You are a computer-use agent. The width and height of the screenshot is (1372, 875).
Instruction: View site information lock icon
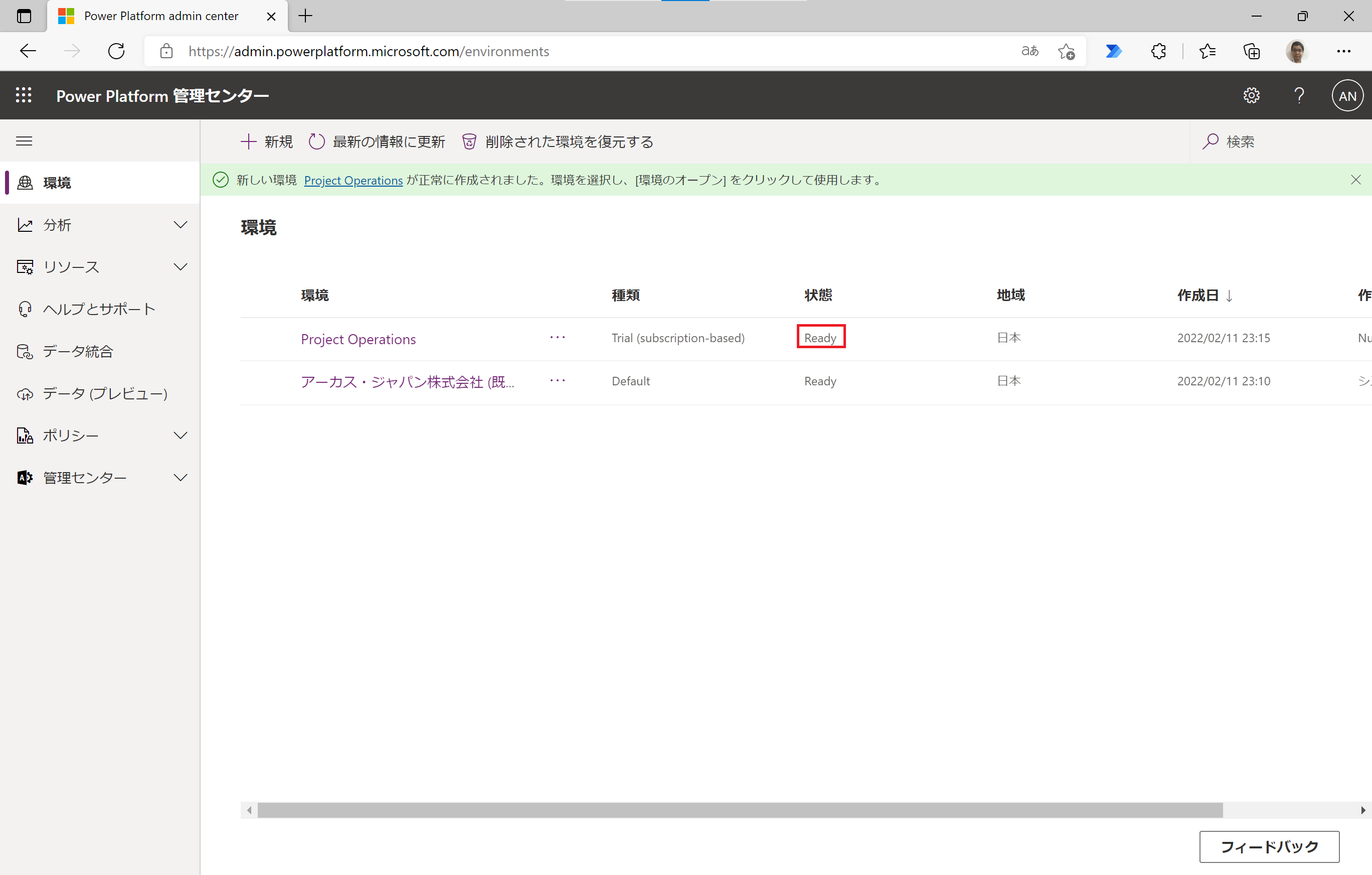click(166, 51)
